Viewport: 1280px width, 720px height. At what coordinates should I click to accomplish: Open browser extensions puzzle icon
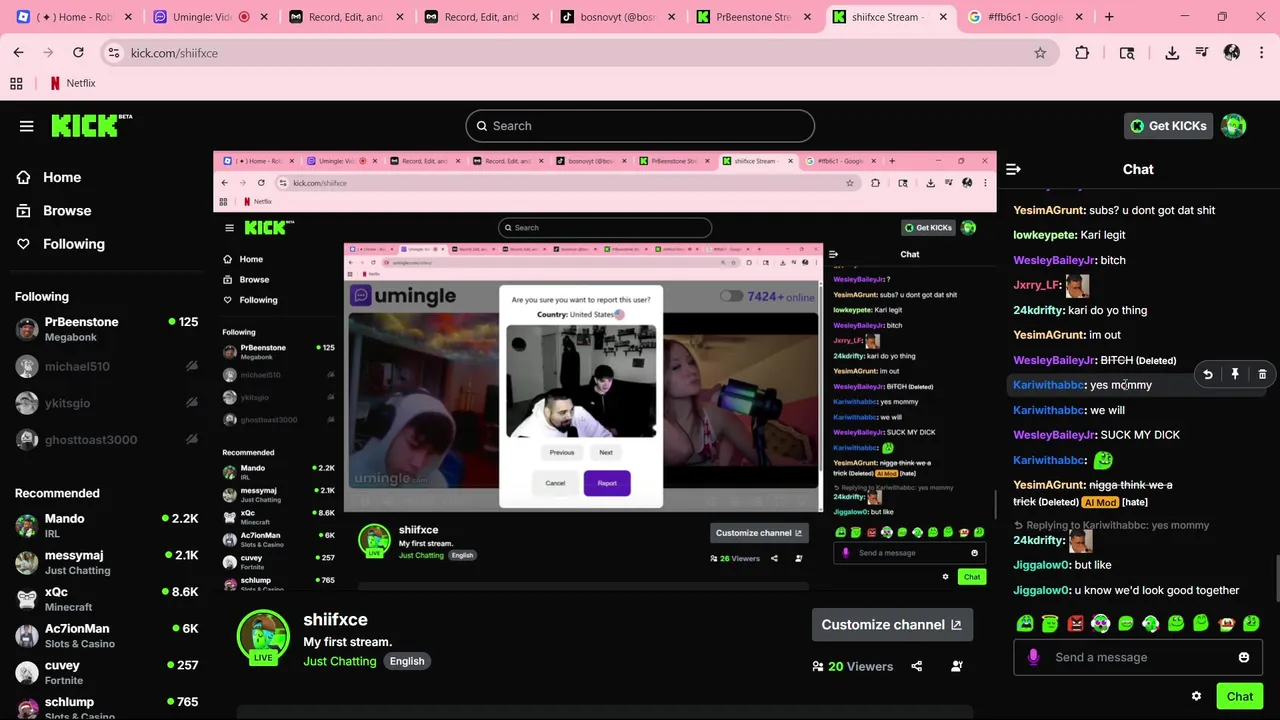pos(1082,53)
